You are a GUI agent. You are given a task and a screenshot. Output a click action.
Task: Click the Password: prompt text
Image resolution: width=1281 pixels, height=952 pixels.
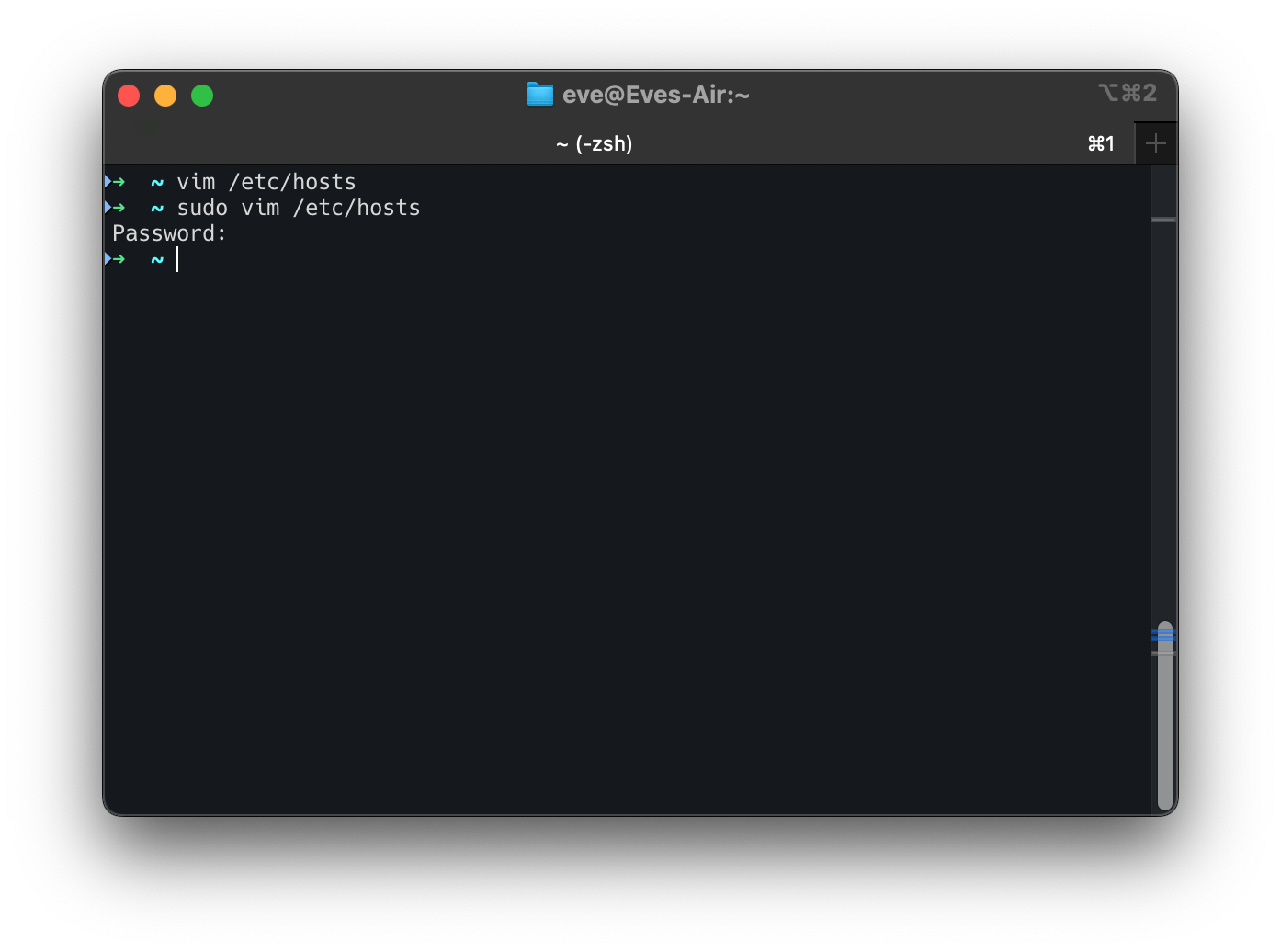[x=168, y=232]
